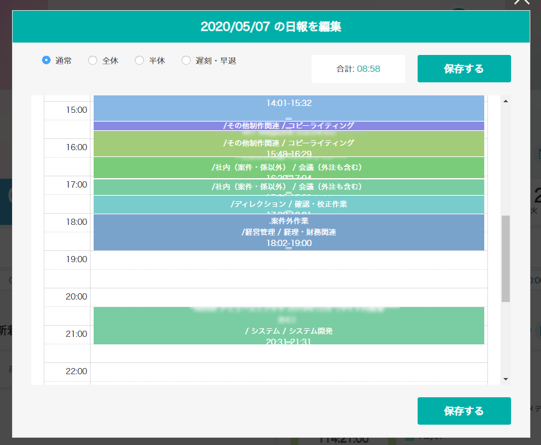This screenshot has height=445, width=541.
Task: Click the bottom 保存する button
Action: tap(464, 411)
